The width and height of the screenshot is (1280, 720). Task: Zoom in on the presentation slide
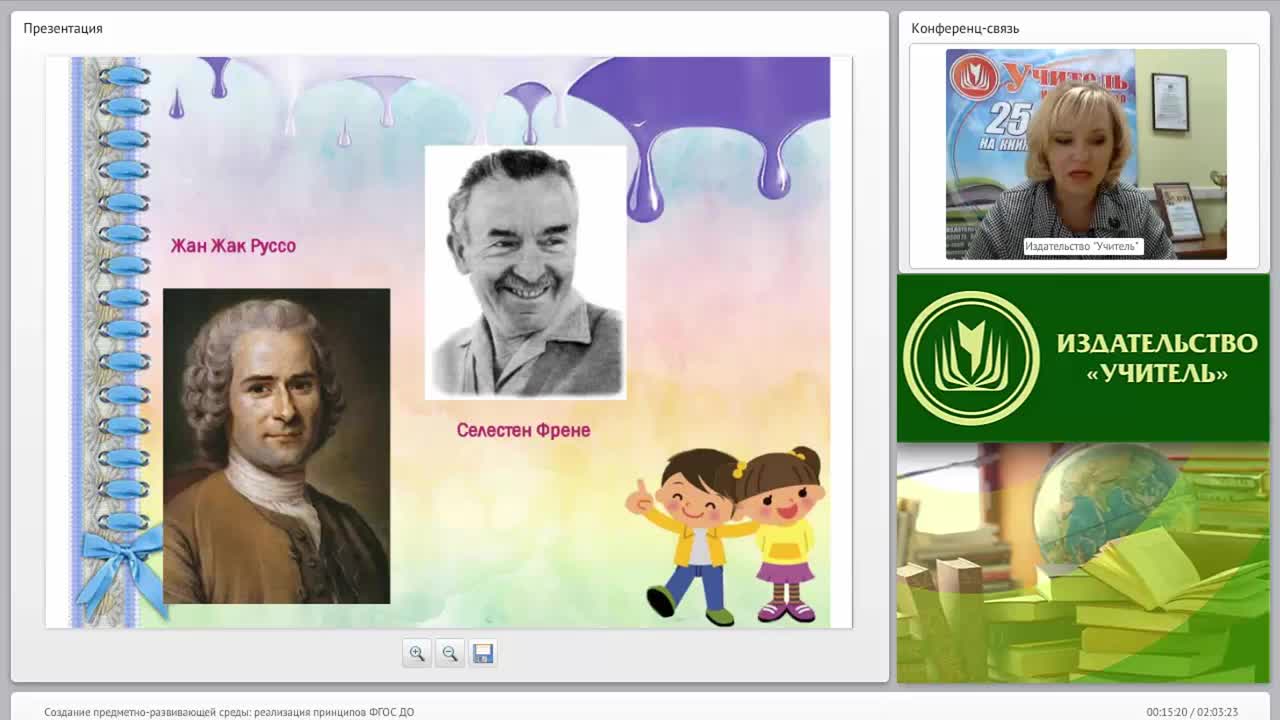tap(417, 653)
